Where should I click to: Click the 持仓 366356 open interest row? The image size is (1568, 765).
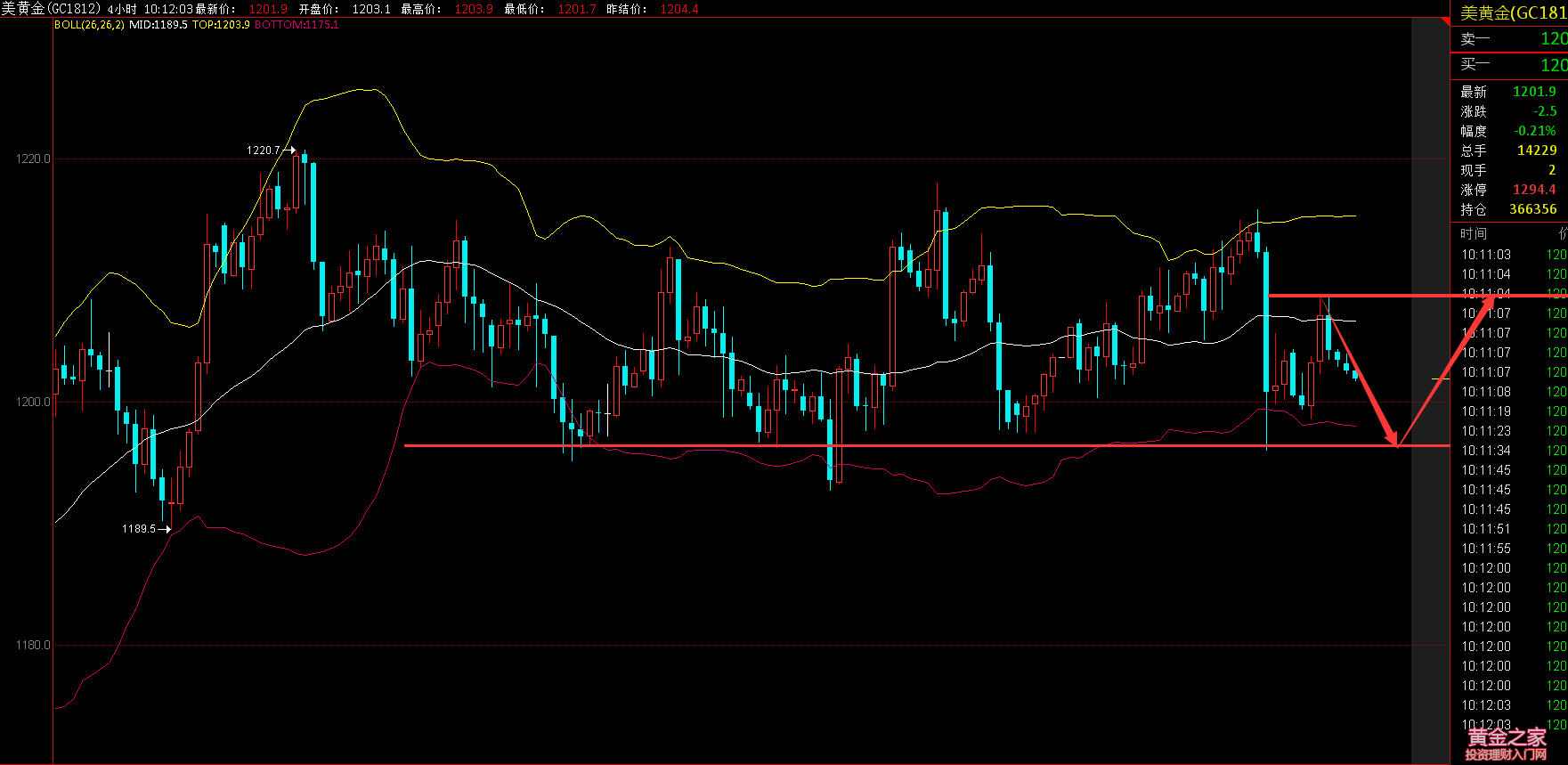[x=1508, y=209]
